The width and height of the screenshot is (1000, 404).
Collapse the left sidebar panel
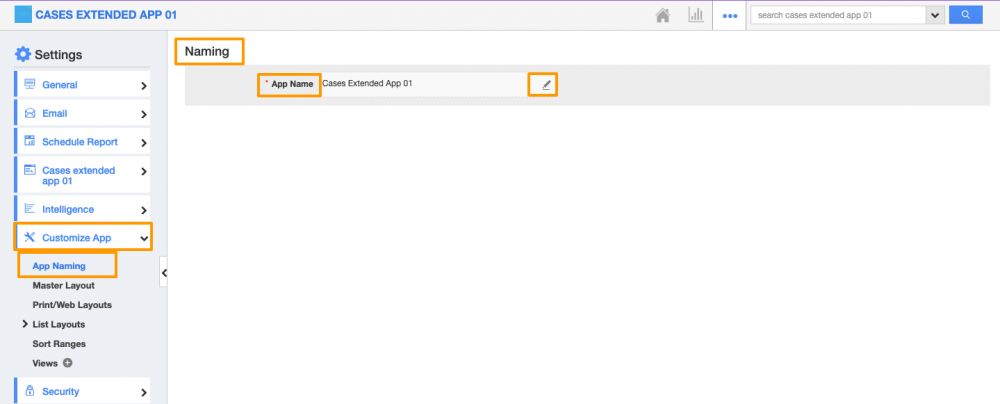click(164, 272)
